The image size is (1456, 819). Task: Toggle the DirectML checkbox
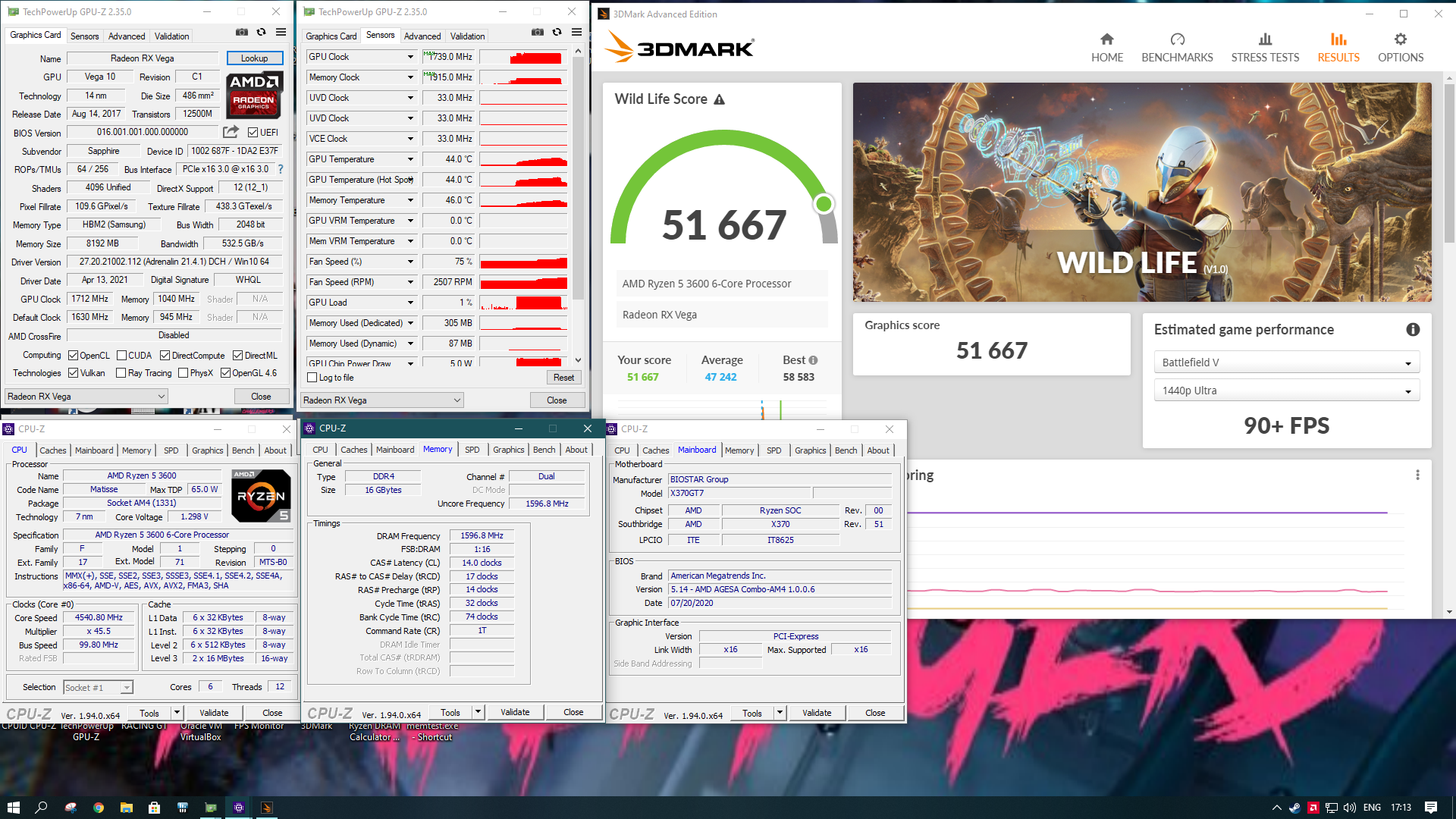237,356
